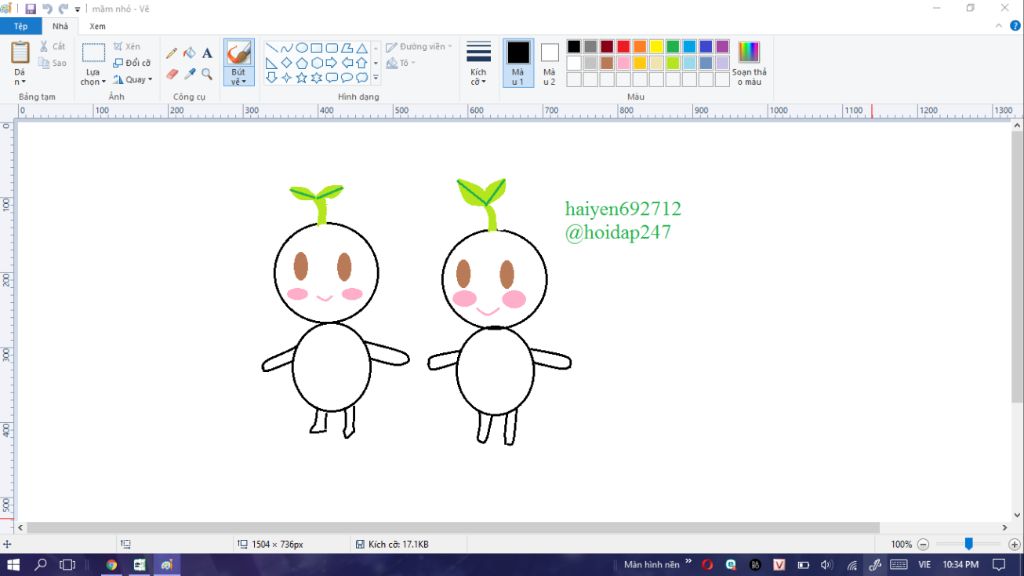The height and width of the screenshot is (576, 1024).
Task: Click the Xén crop button
Action: (x=127, y=46)
